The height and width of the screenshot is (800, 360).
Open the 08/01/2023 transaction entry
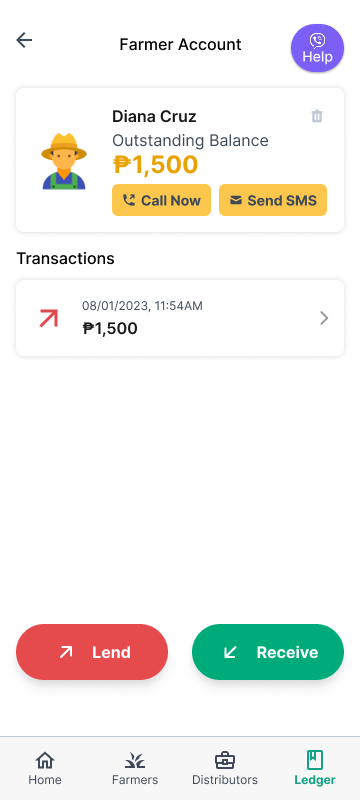click(180, 318)
